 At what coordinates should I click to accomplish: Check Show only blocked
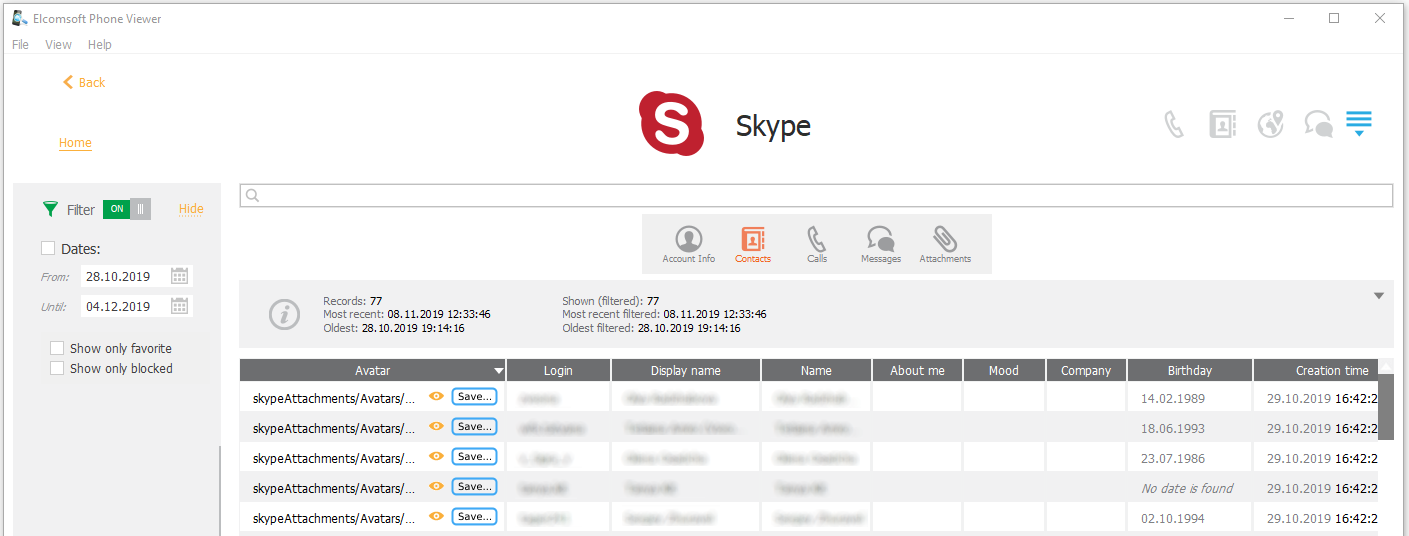click(x=57, y=369)
